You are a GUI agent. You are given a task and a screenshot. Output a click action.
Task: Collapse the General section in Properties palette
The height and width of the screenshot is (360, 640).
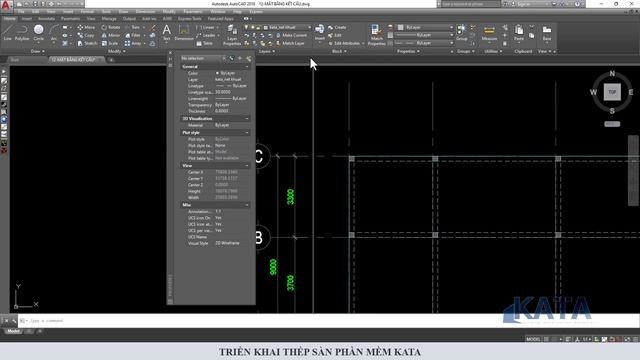click(x=247, y=67)
